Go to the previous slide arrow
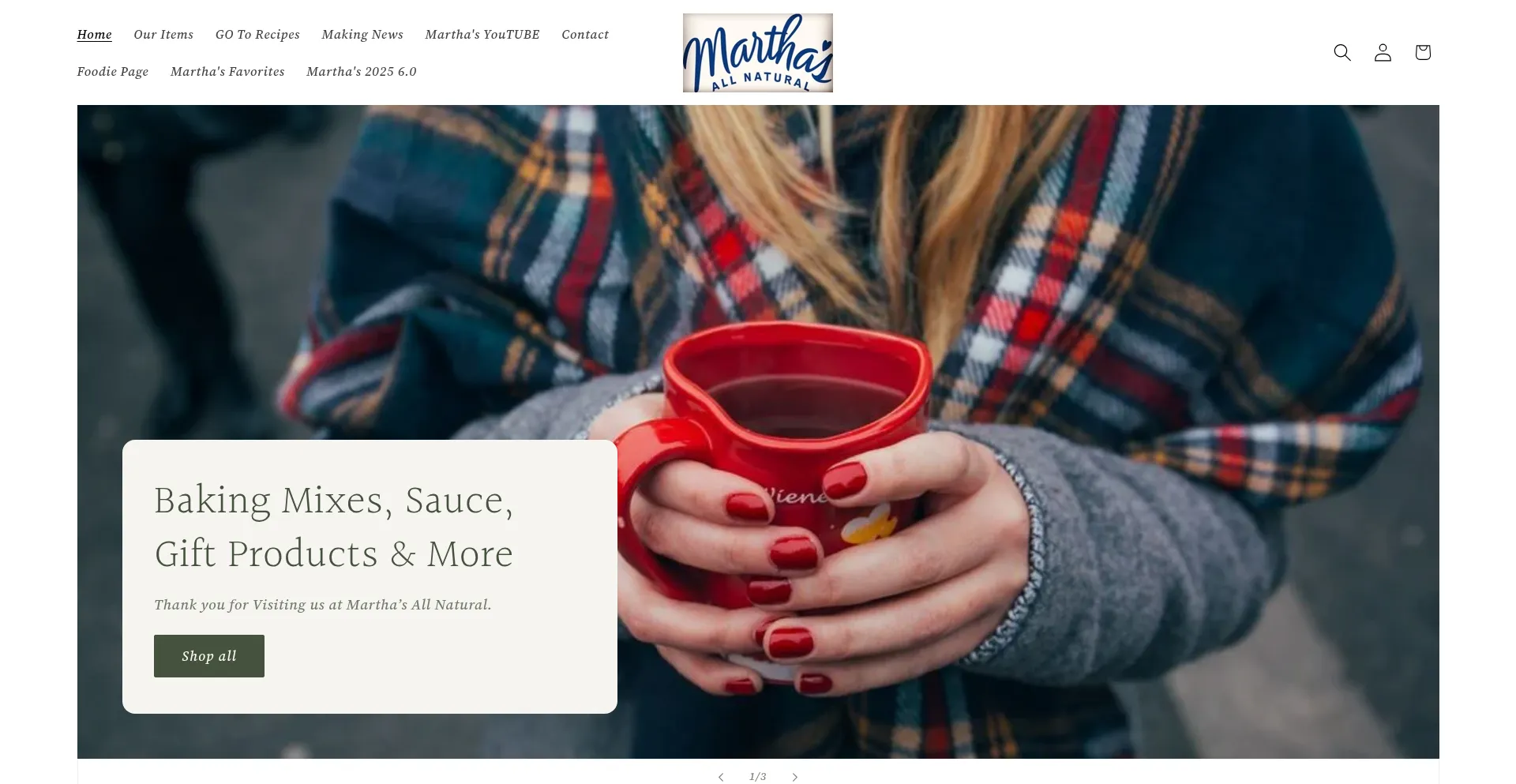 click(x=721, y=777)
